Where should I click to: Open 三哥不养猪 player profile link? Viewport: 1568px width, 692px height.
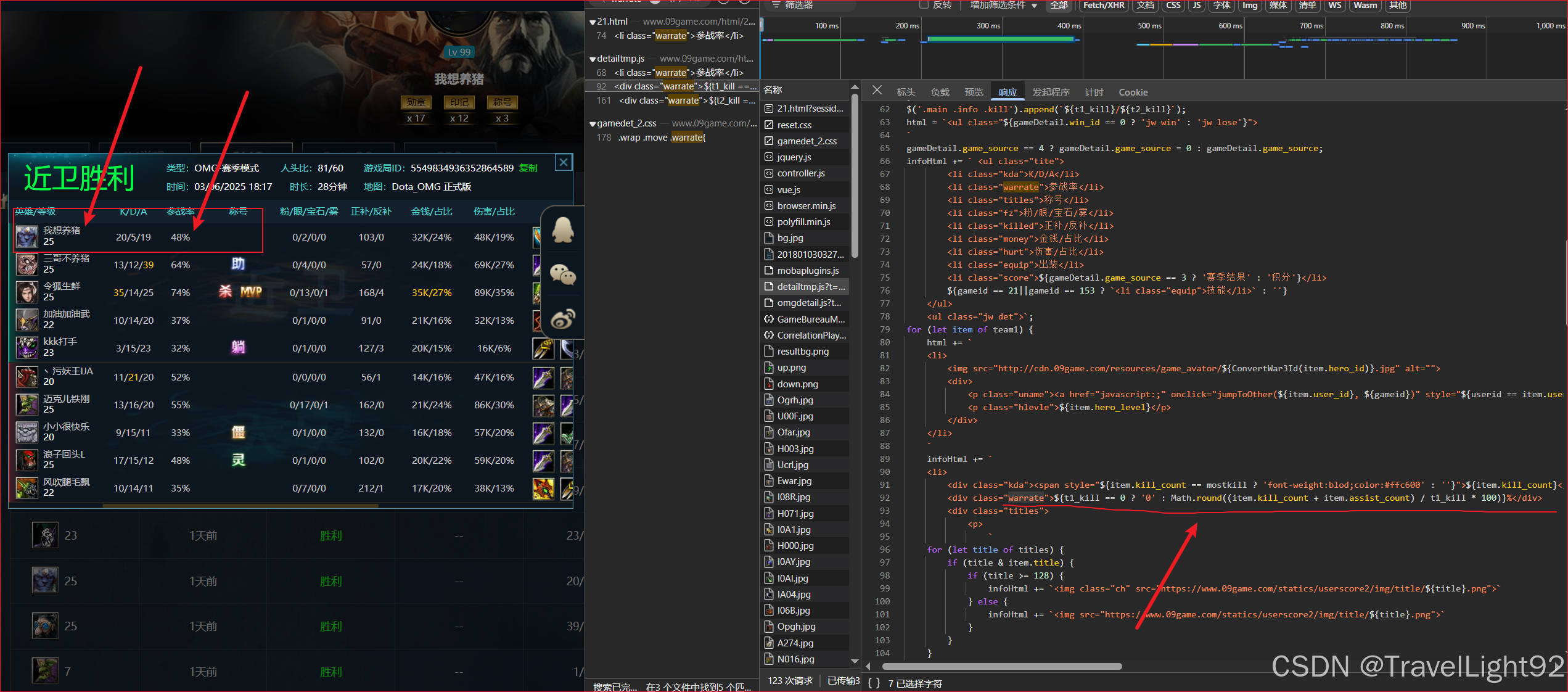click(x=66, y=258)
